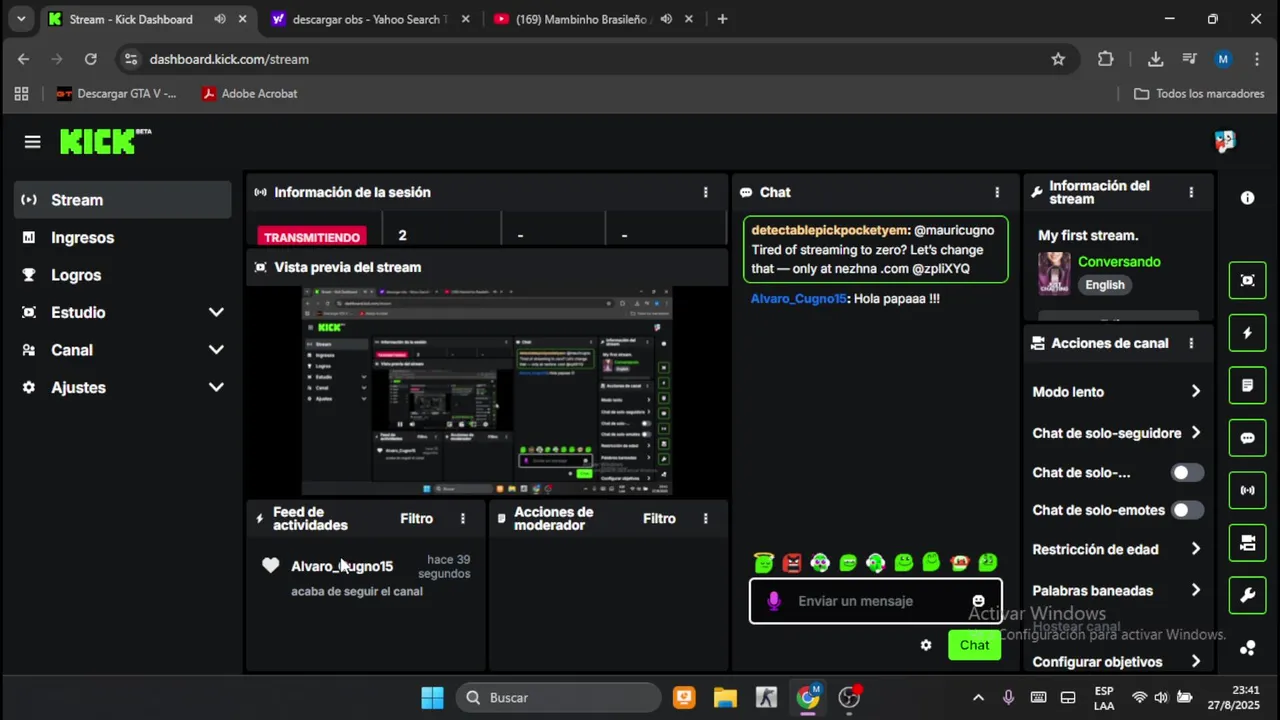Open File Explorer from the taskbar

click(x=725, y=697)
